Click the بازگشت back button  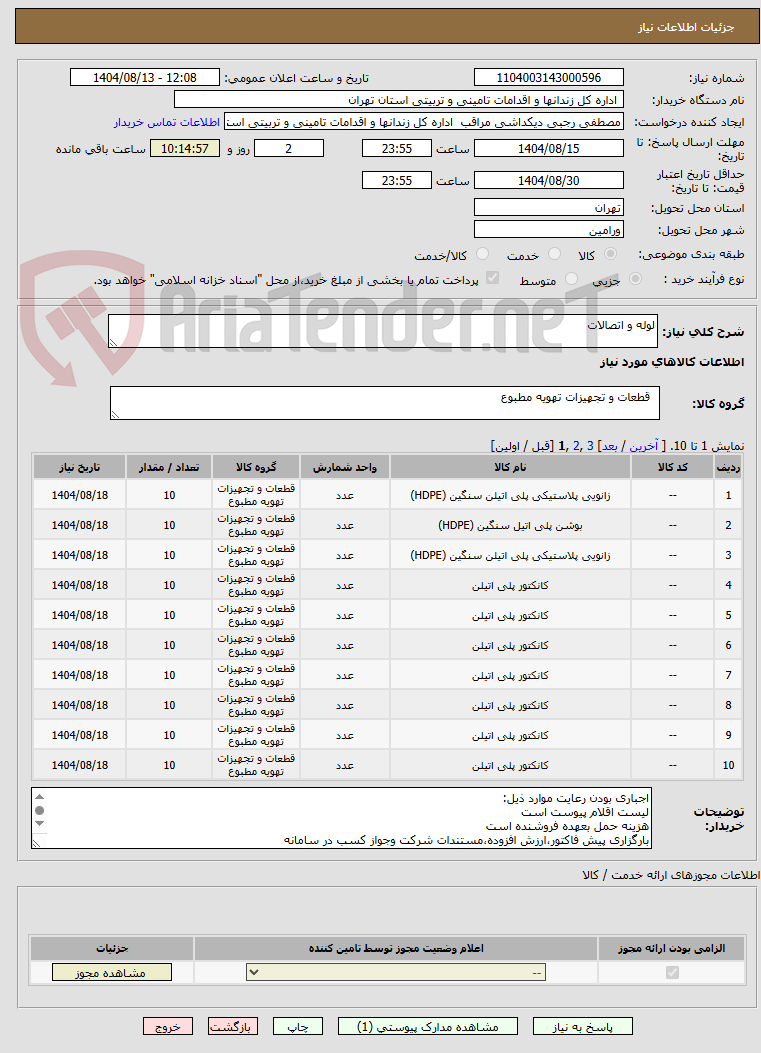[232, 1026]
